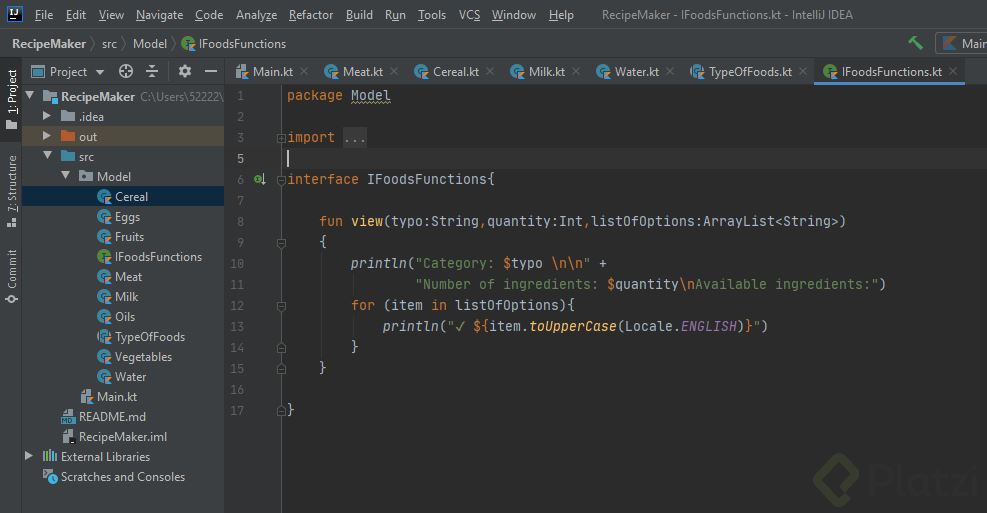
Task: Click src in the breadcrumb bar
Action: point(110,43)
